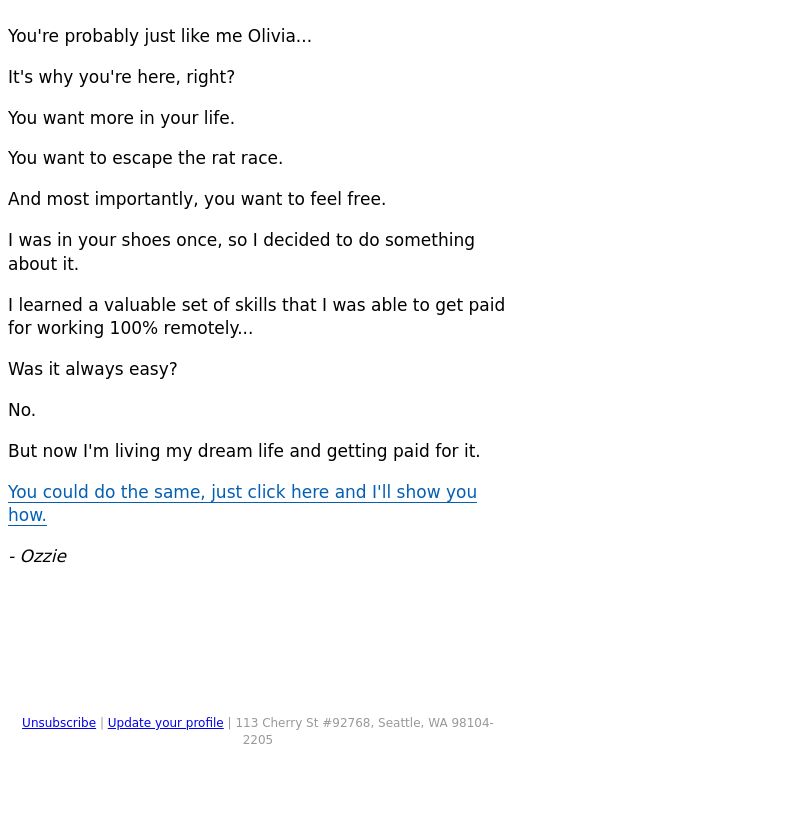Click the 'living my dream life' sentence
The height and width of the screenshot is (827, 800).
click(x=244, y=451)
